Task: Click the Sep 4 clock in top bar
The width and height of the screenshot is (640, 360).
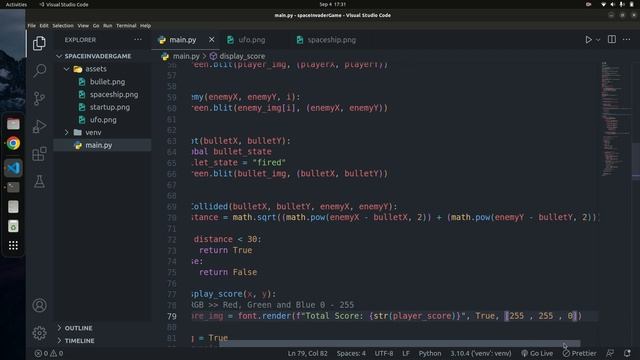Action: point(332,4)
